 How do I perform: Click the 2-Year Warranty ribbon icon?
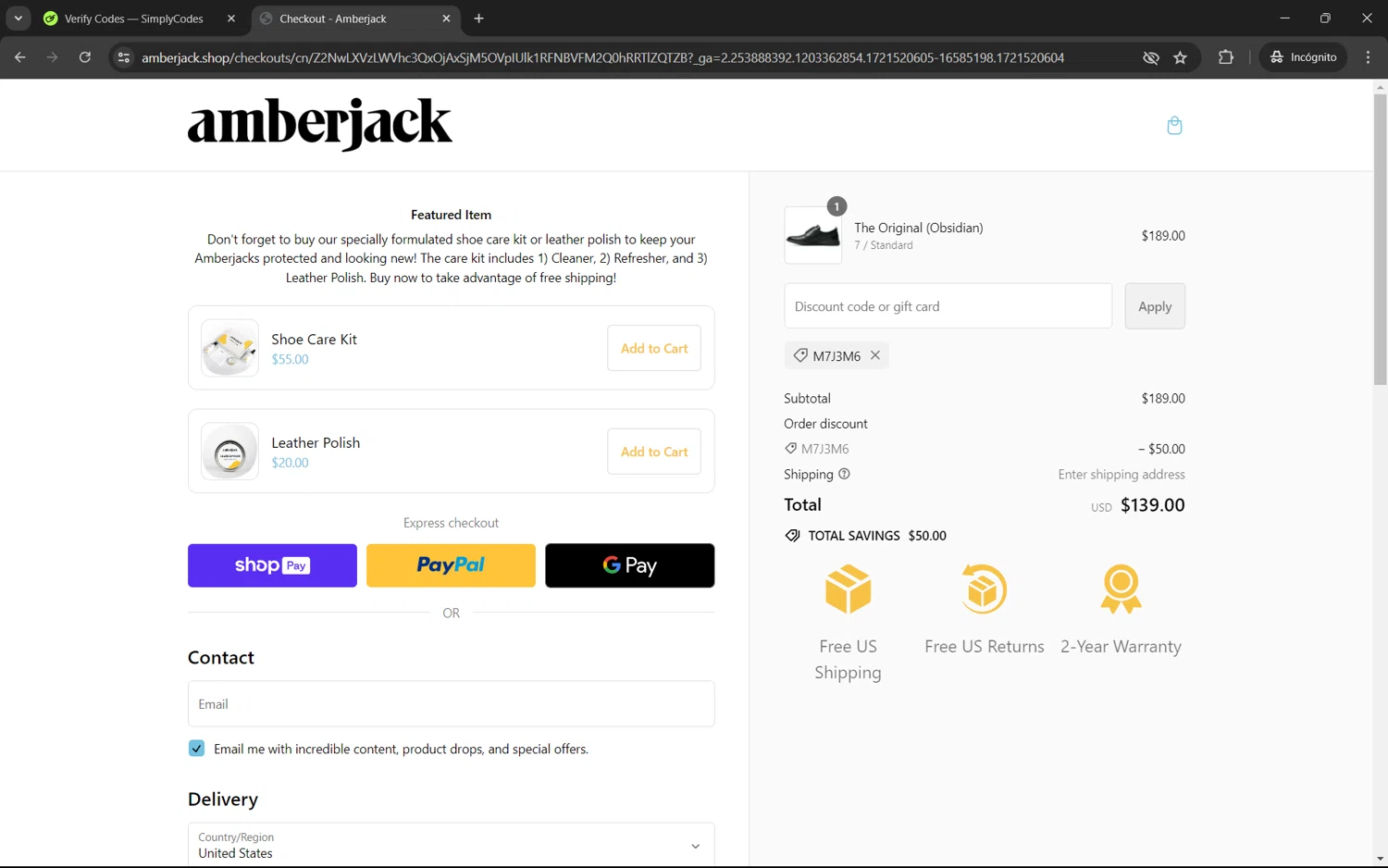click(x=1121, y=589)
